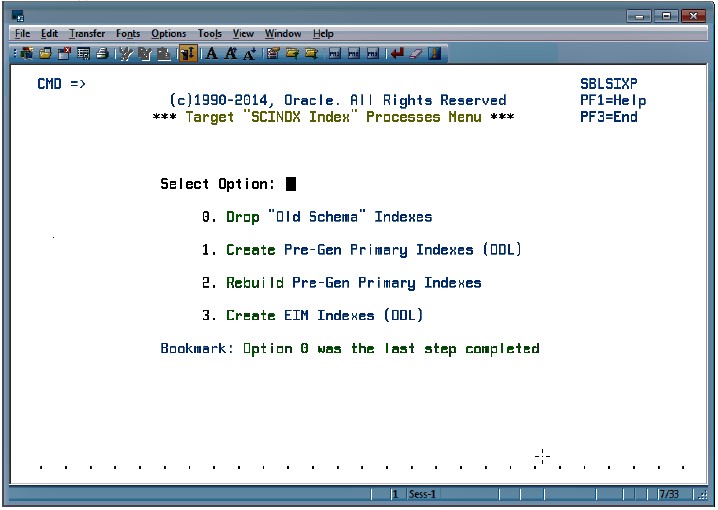Click the increase font size A icon

pyautogui.click(x=230, y=54)
